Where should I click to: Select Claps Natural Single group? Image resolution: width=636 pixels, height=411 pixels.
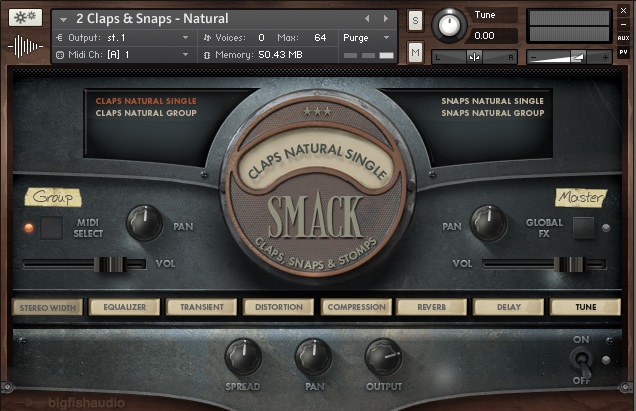(x=146, y=101)
